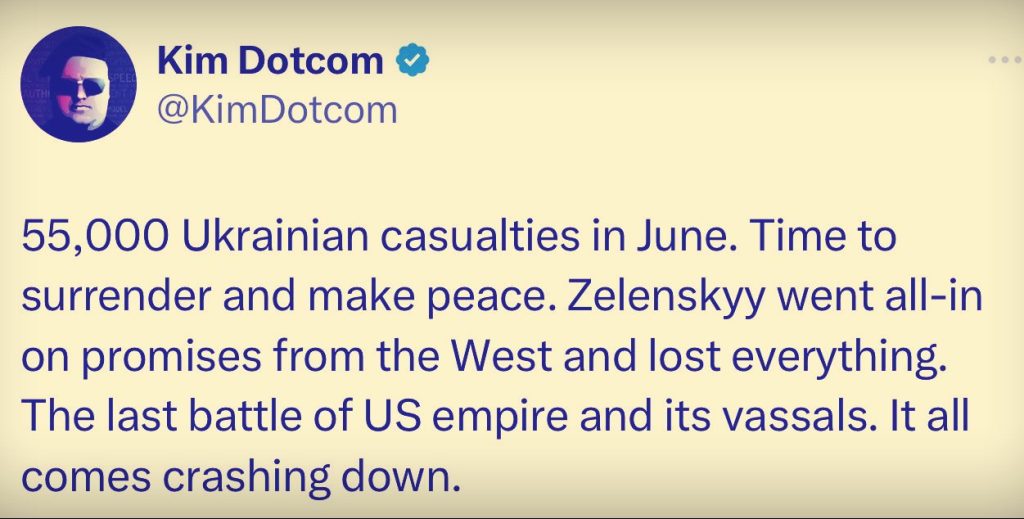Open the @KimDotcom handle link
The width and height of the screenshot is (1024, 519).
[277, 108]
